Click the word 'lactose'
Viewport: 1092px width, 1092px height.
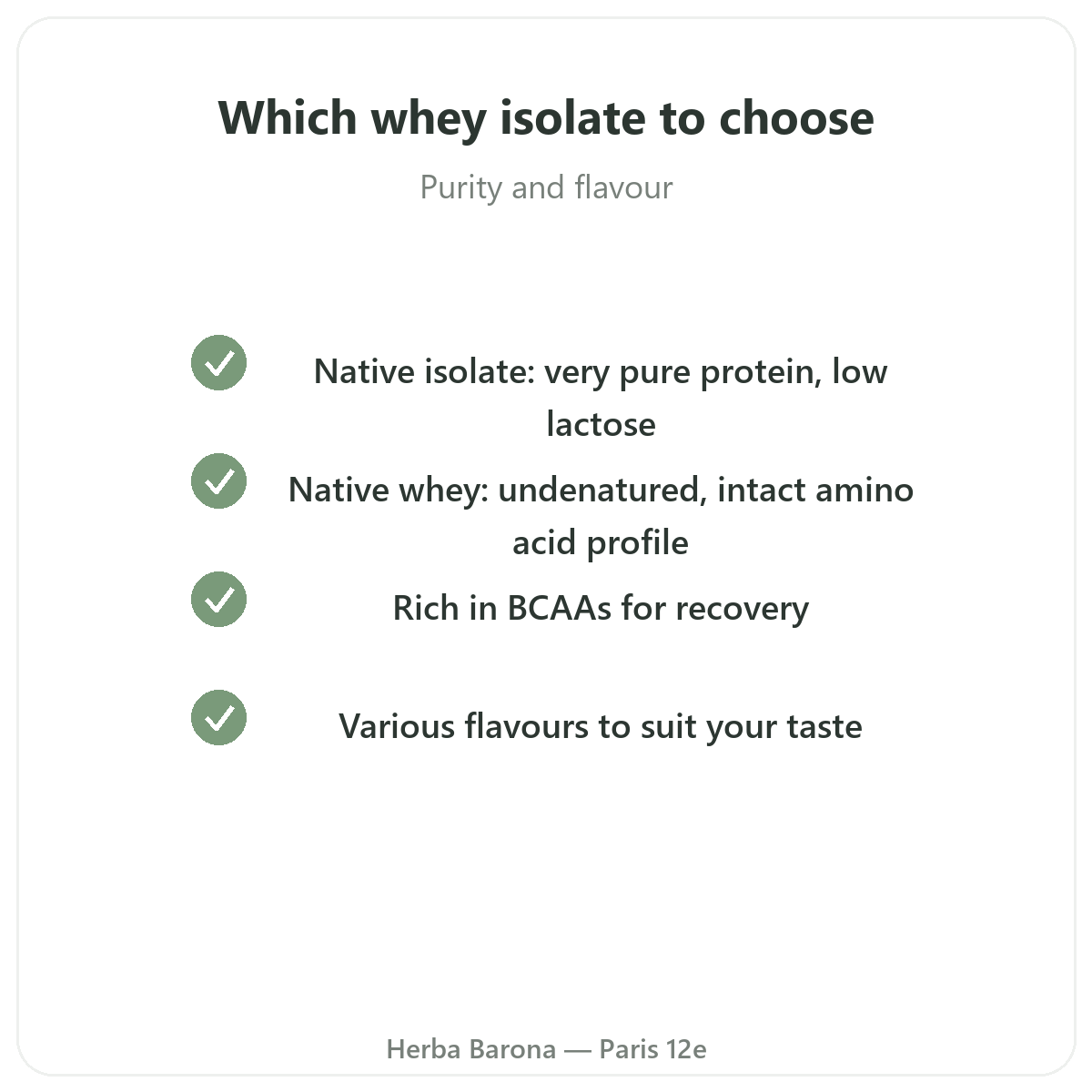[x=601, y=424]
